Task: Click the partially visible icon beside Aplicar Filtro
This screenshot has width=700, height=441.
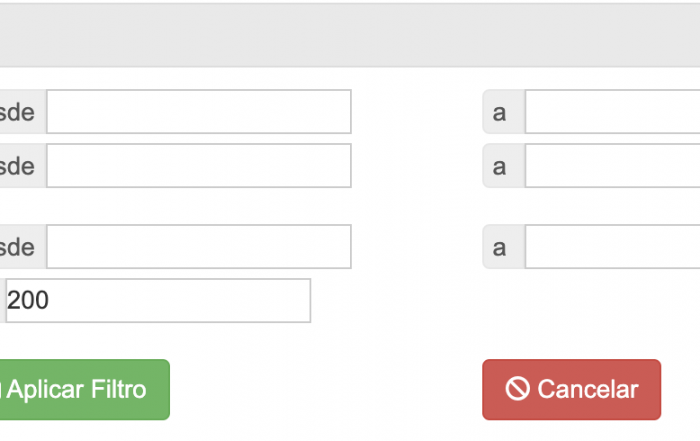Action: 1,389
